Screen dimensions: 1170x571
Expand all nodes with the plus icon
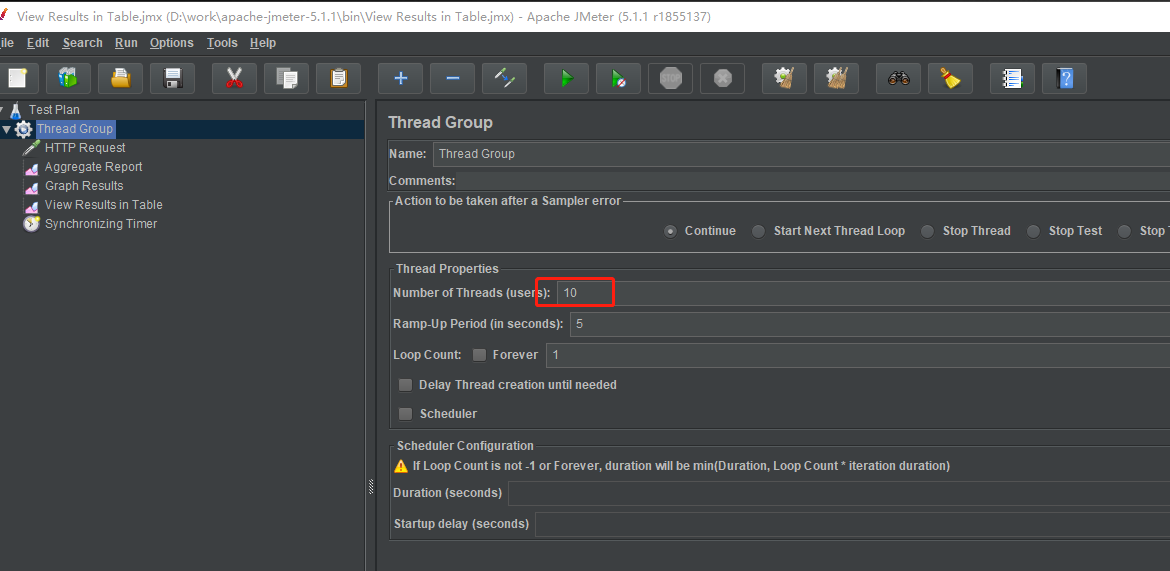[x=401, y=78]
